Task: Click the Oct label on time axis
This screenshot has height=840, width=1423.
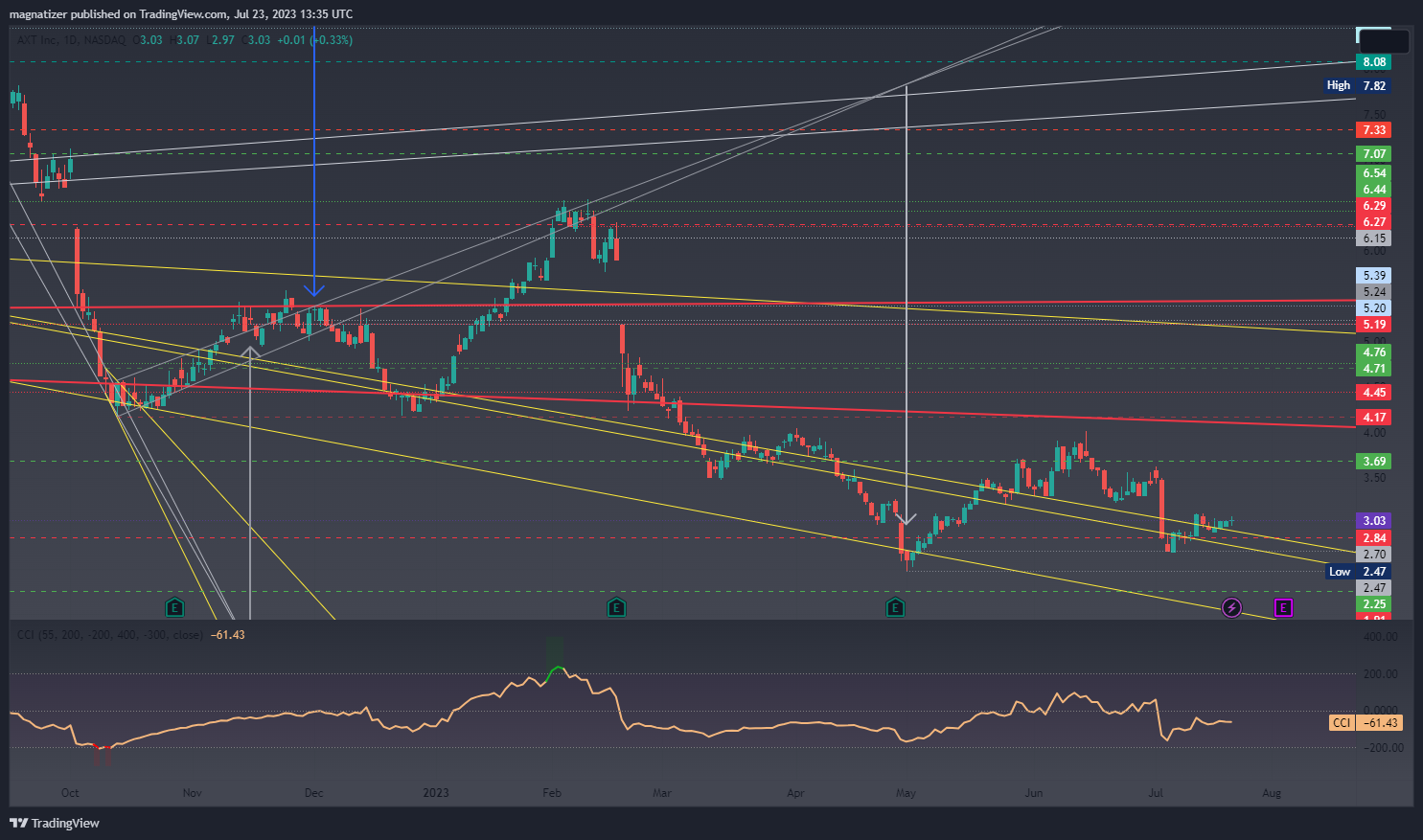Action: 70,793
